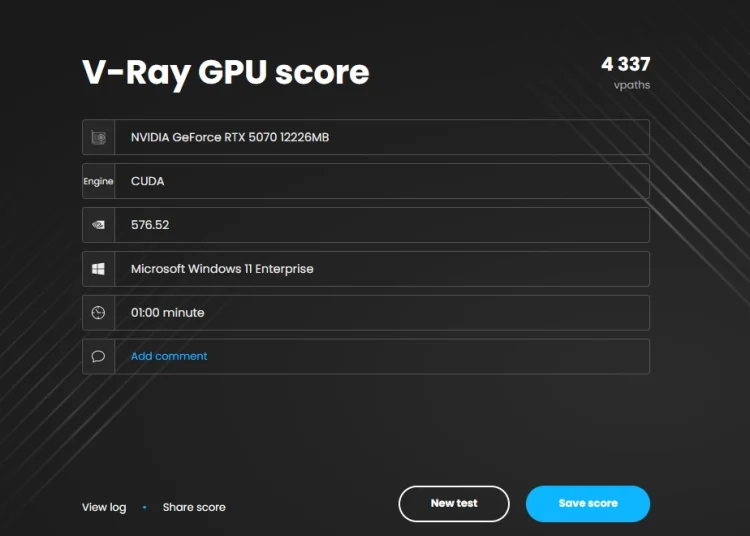Click Microsoft Windows 11 Enterprise text
750x536 pixels.
(x=222, y=269)
